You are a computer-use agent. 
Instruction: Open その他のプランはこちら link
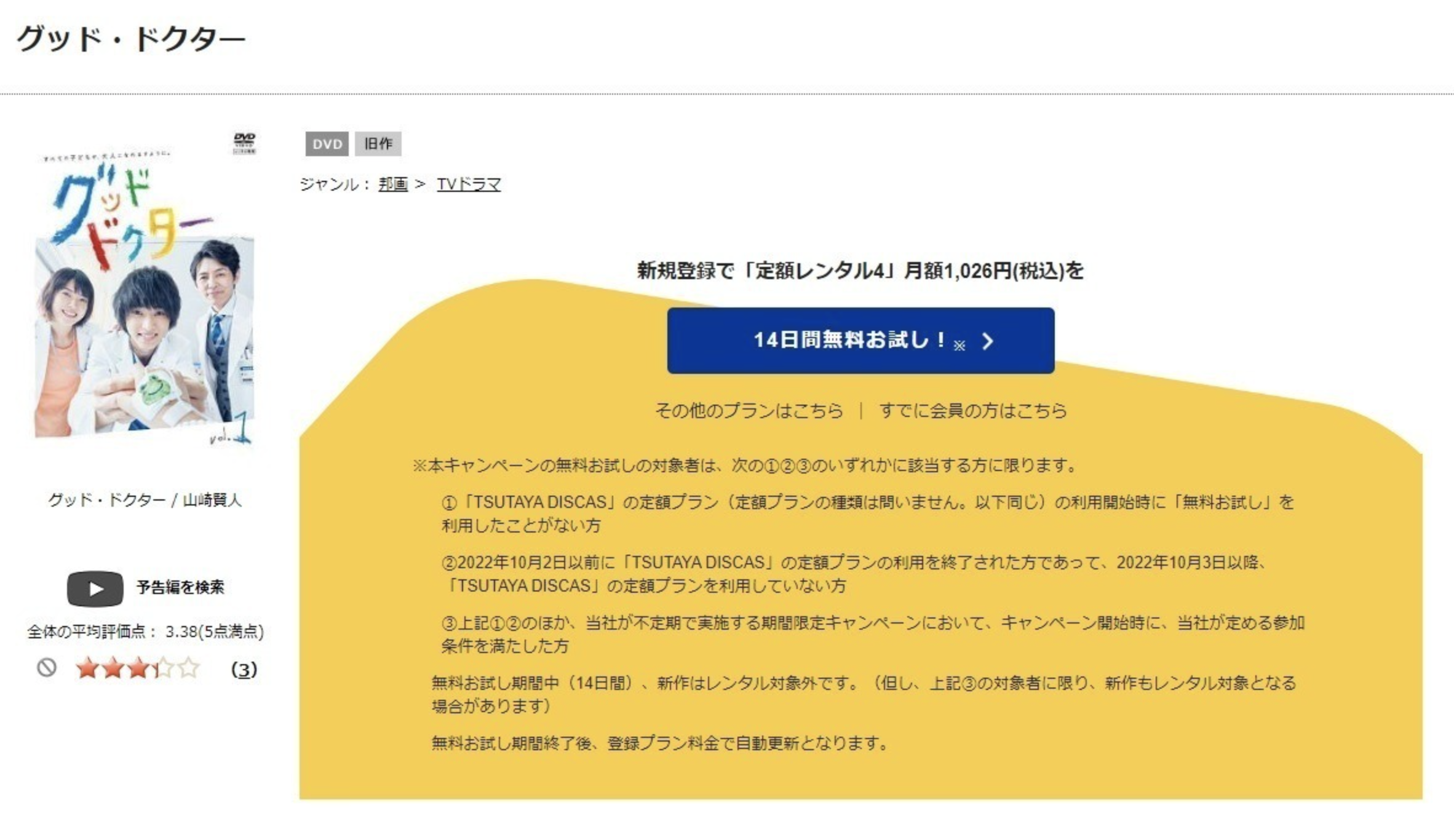point(749,410)
